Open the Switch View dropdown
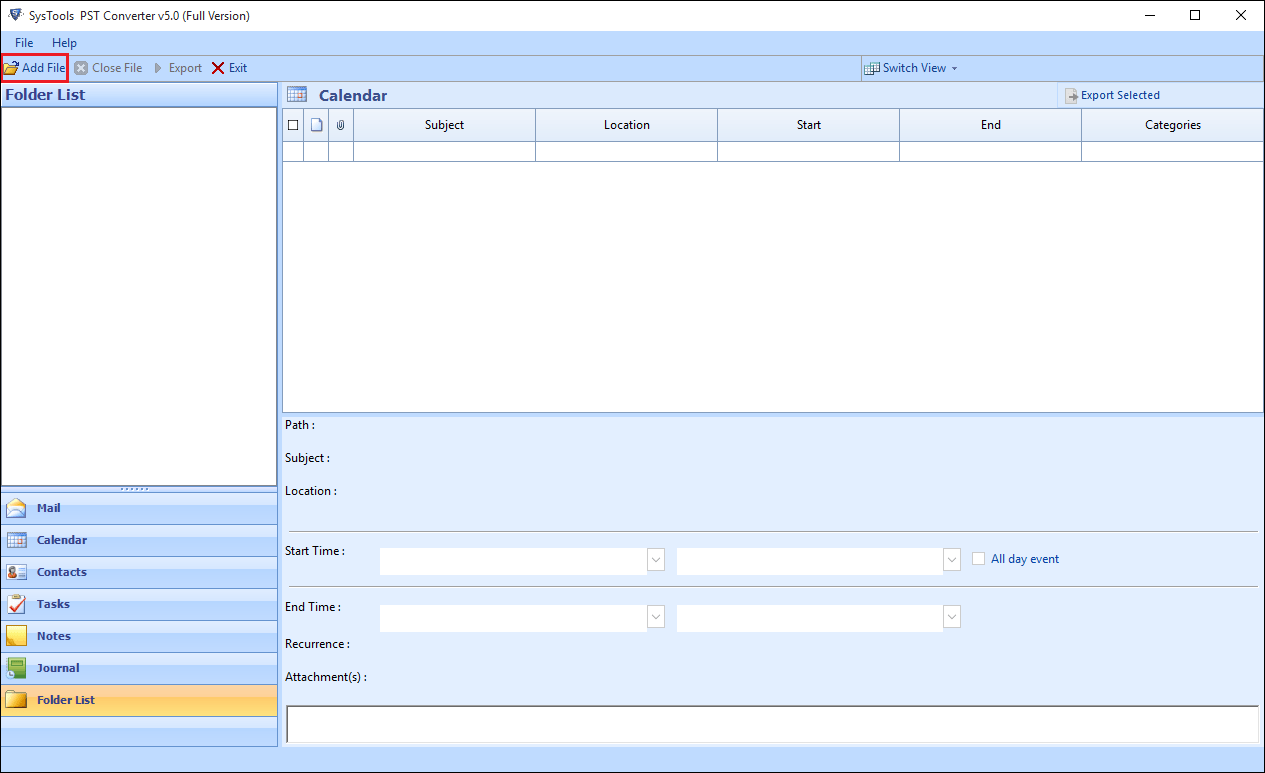 (x=911, y=67)
